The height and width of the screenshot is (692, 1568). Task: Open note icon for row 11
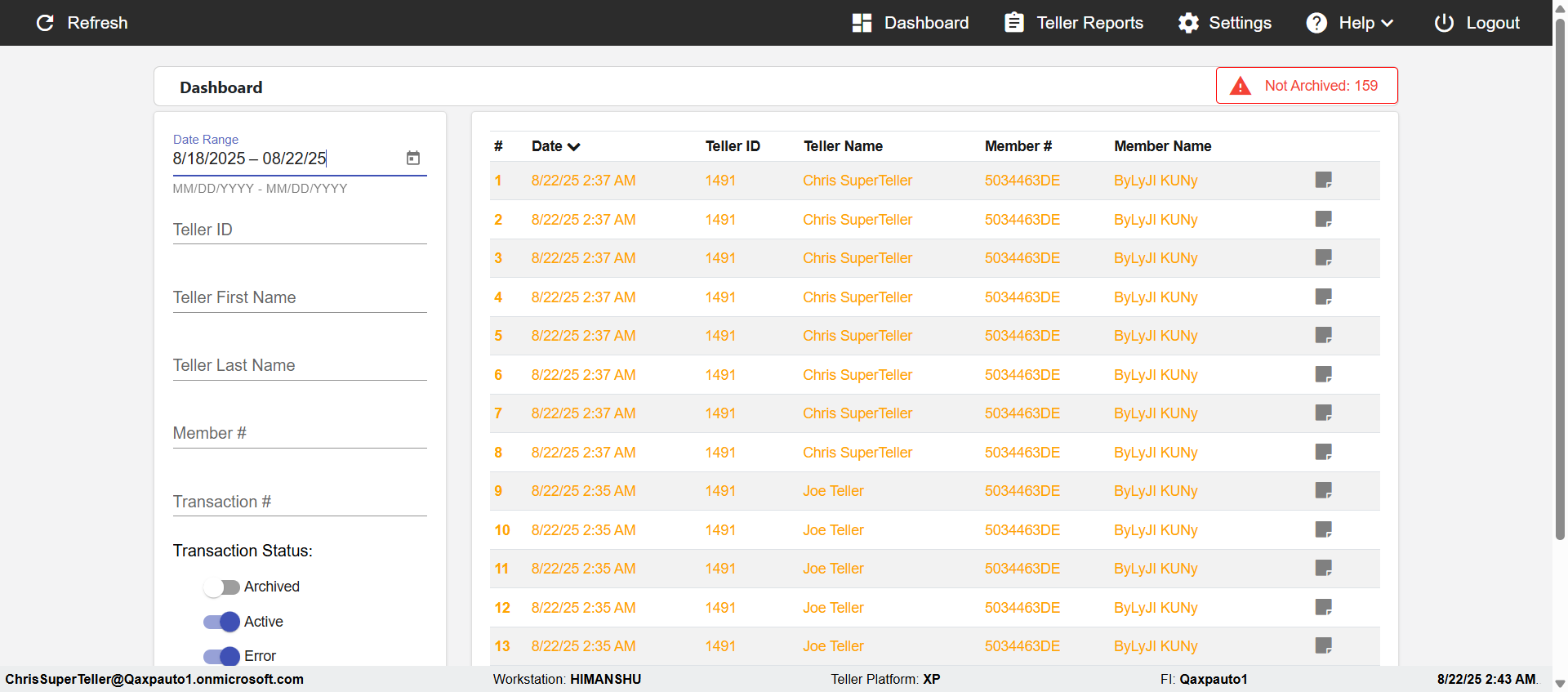pos(1324,568)
